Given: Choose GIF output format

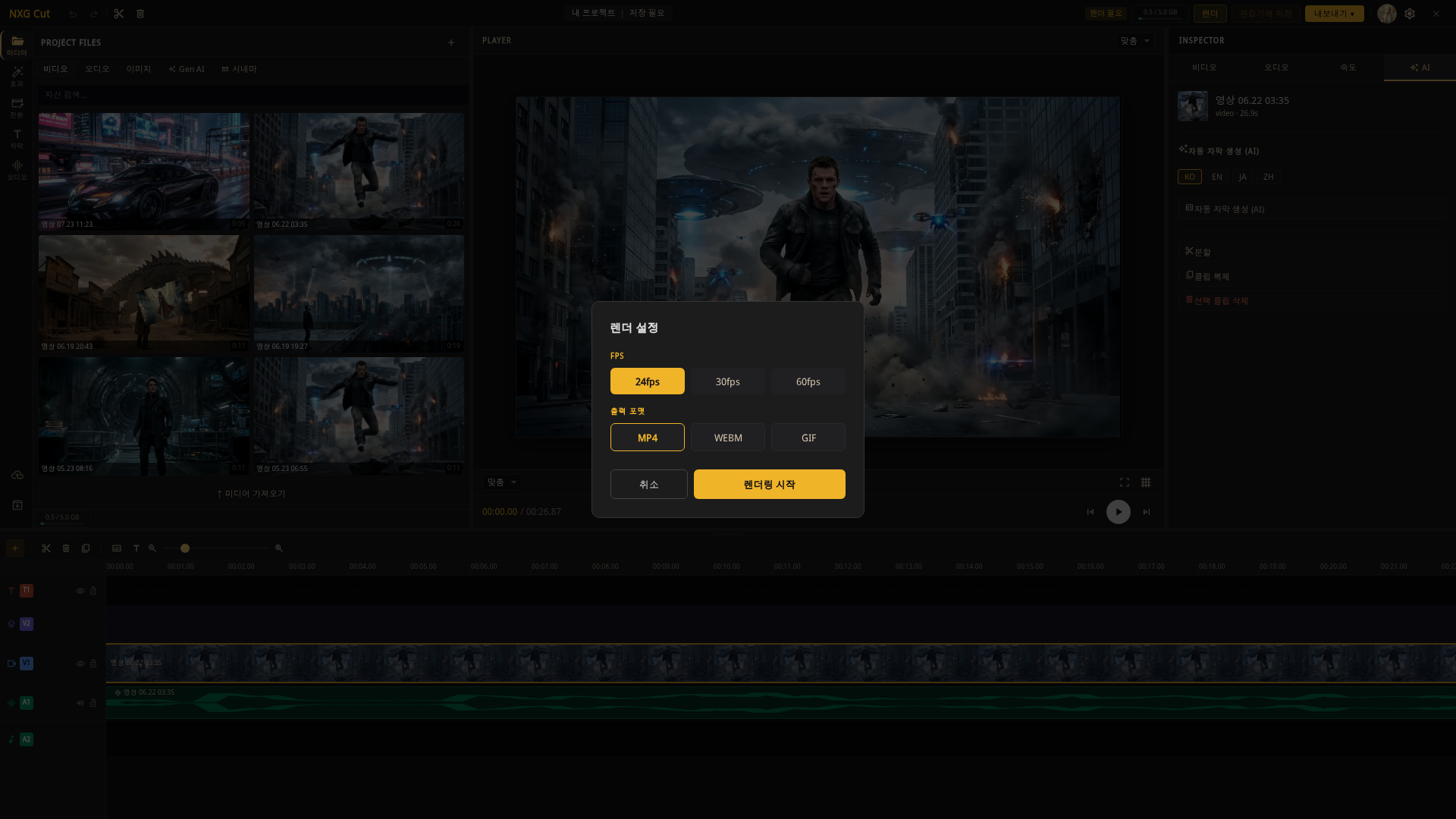Looking at the screenshot, I should [808, 438].
